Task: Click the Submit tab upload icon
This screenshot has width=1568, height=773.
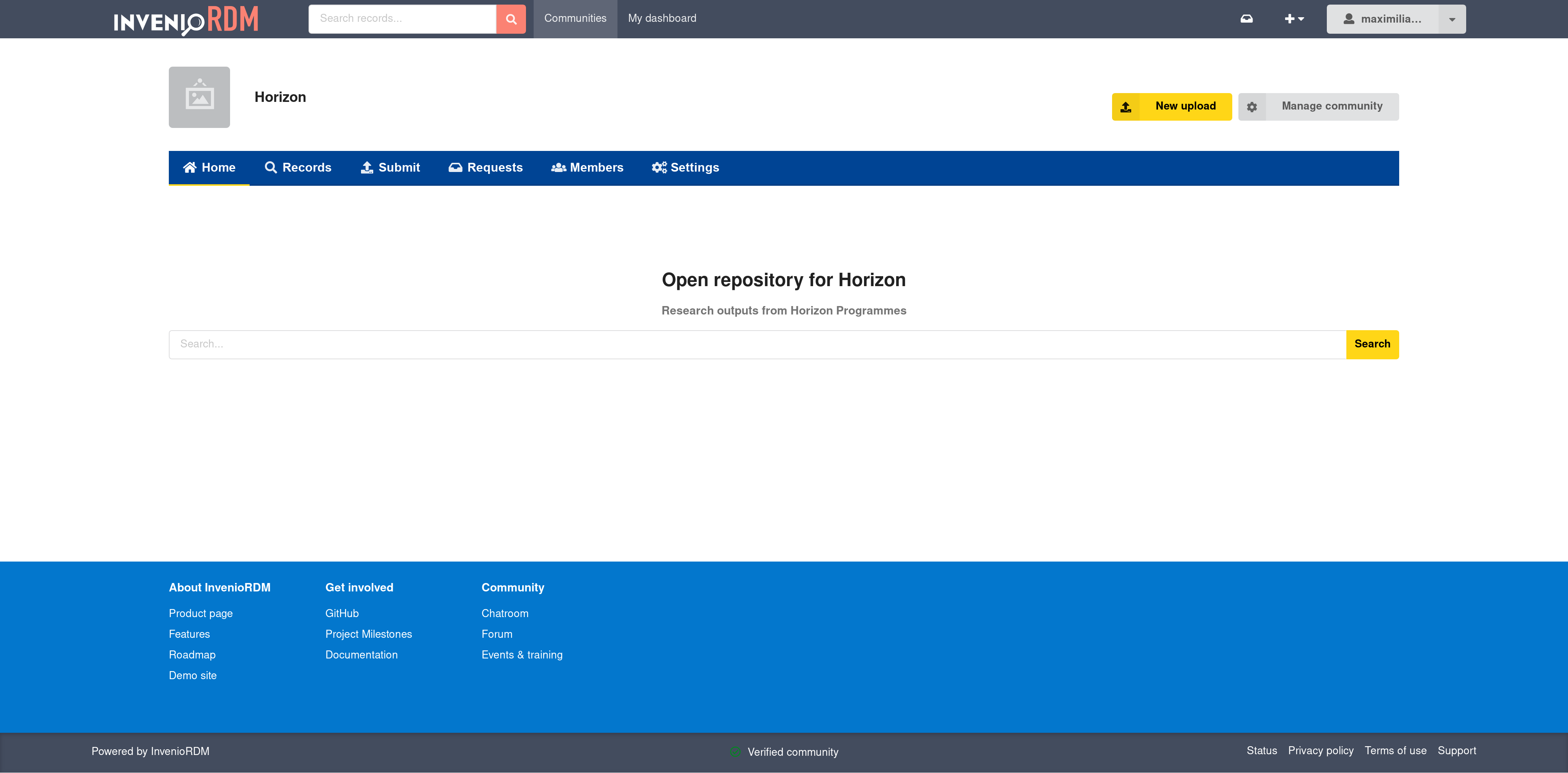Action: [x=367, y=167]
